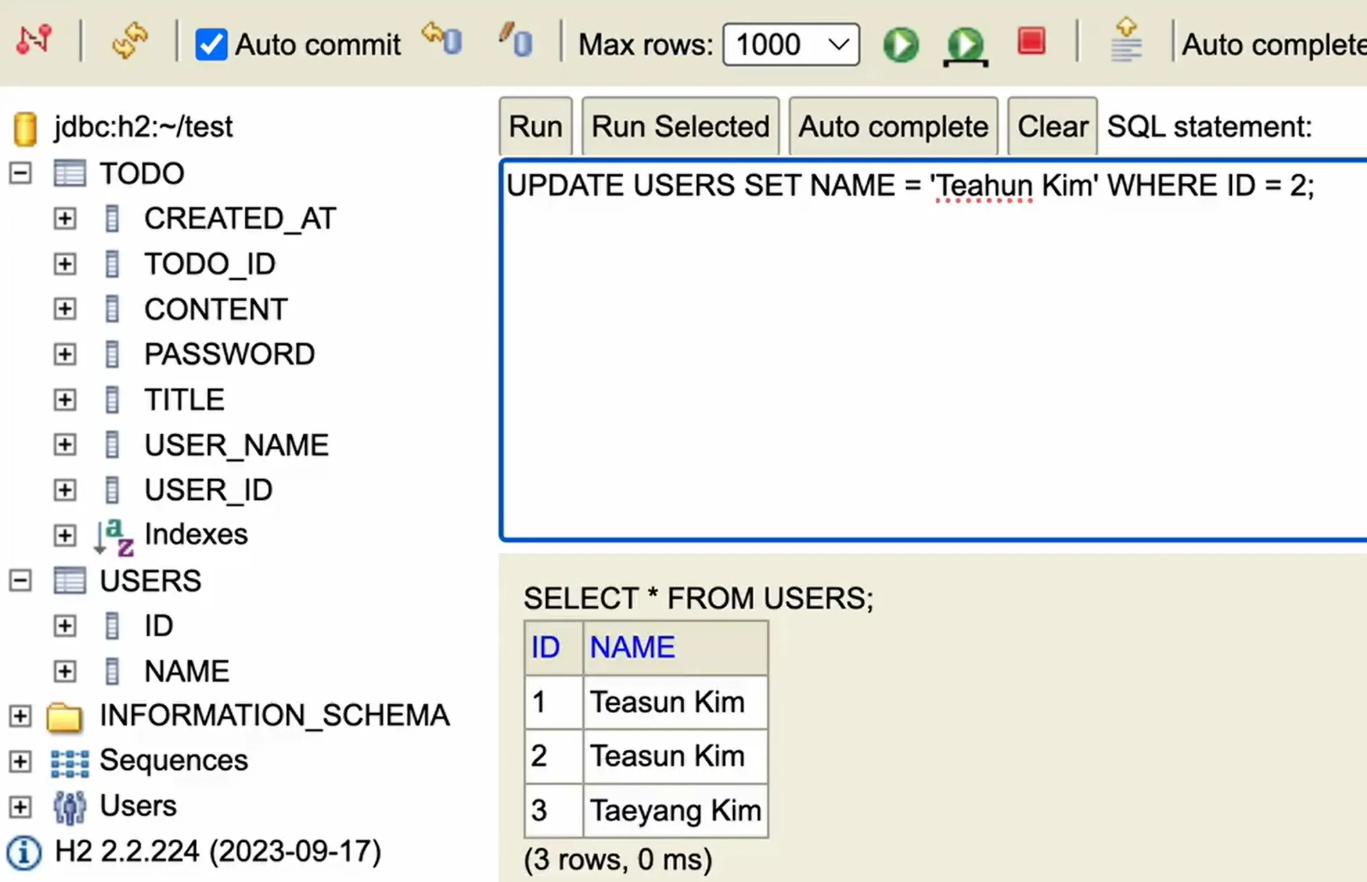Screen dimensions: 1367x882
Task: Sort results by the NAME column header
Action: coord(631,647)
